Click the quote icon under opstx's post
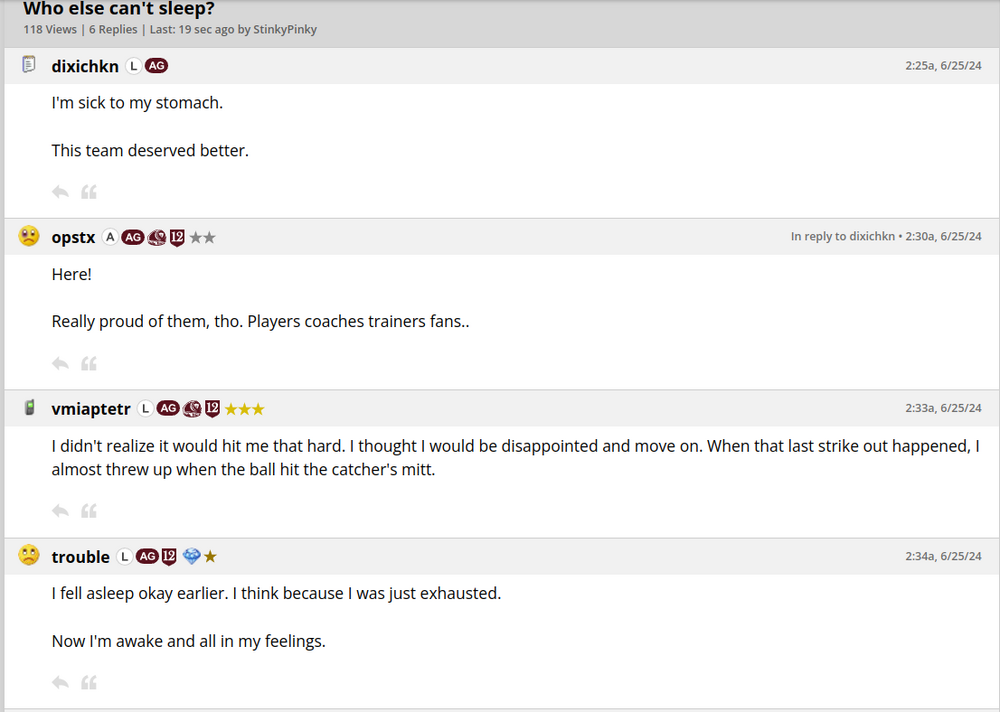The width and height of the screenshot is (1000, 712). (89, 364)
